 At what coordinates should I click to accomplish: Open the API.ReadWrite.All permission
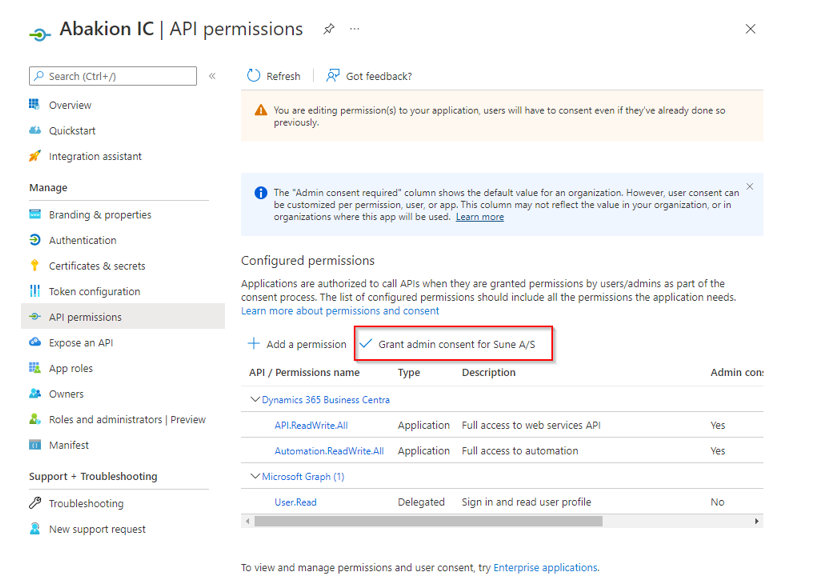coord(311,425)
